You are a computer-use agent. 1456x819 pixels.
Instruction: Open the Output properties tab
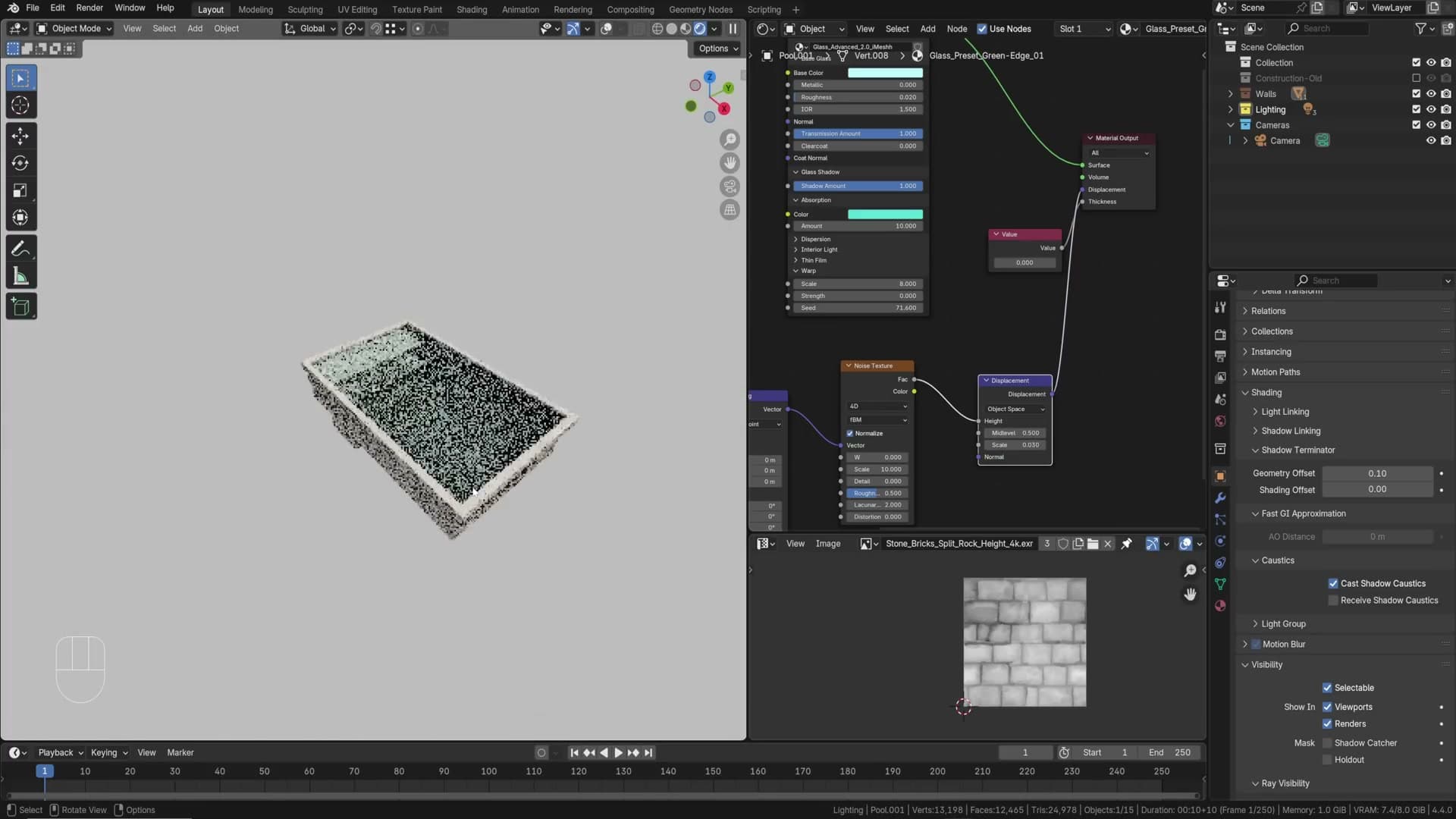pos(1220,356)
